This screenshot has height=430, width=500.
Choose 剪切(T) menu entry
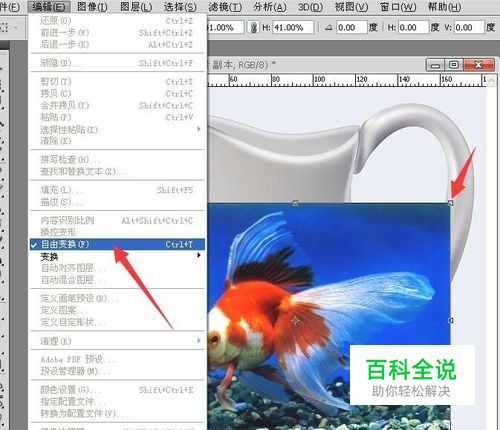(x=117, y=82)
